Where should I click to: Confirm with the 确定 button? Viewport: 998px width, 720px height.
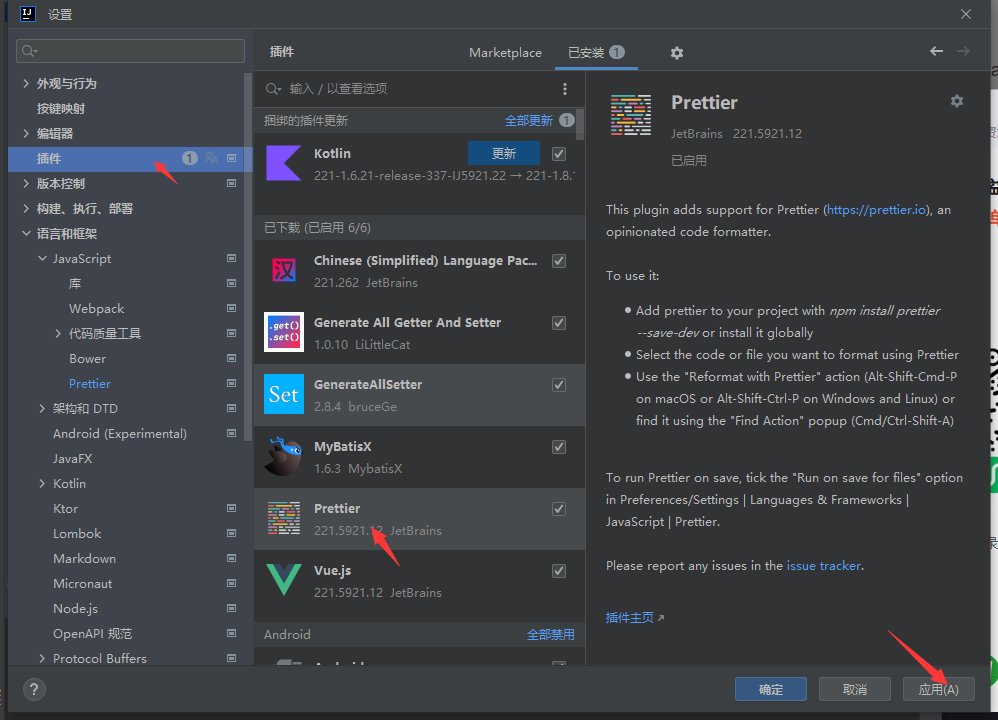pyautogui.click(x=771, y=689)
